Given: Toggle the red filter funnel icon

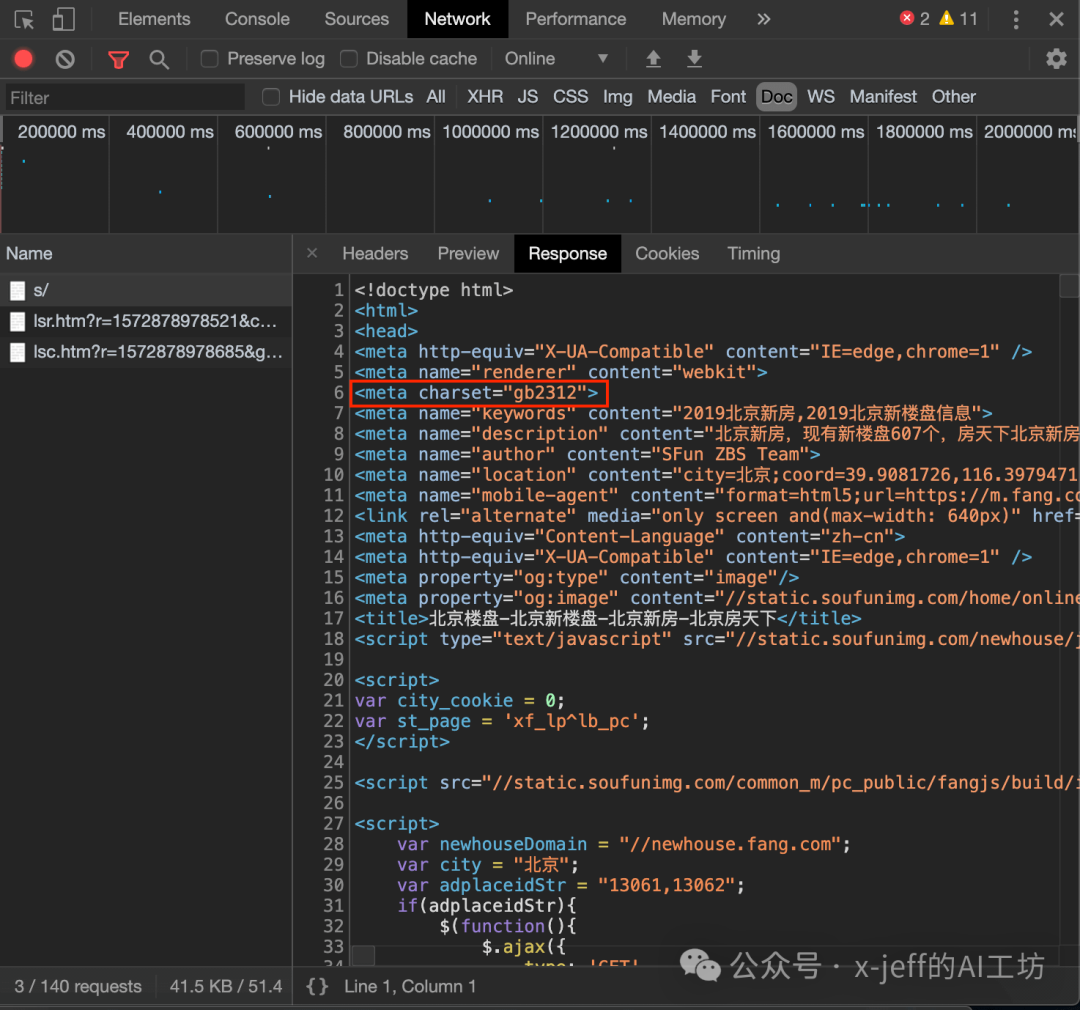Looking at the screenshot, I should pyautogui.click(x=118, y=60).
